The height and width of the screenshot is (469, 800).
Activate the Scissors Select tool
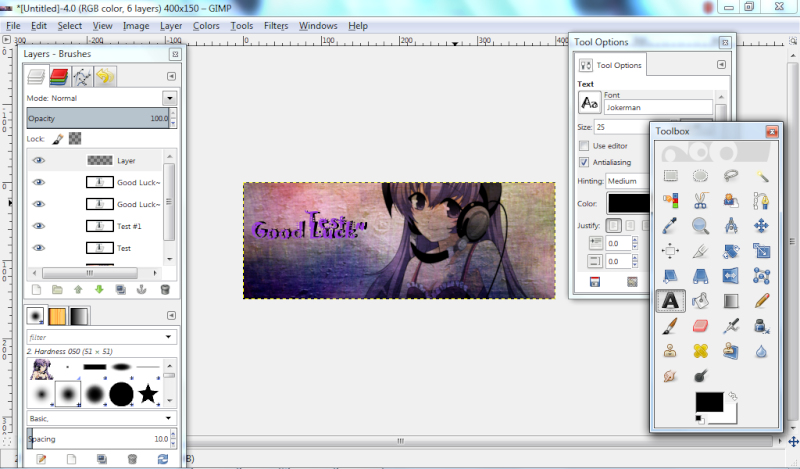[701, 201]
